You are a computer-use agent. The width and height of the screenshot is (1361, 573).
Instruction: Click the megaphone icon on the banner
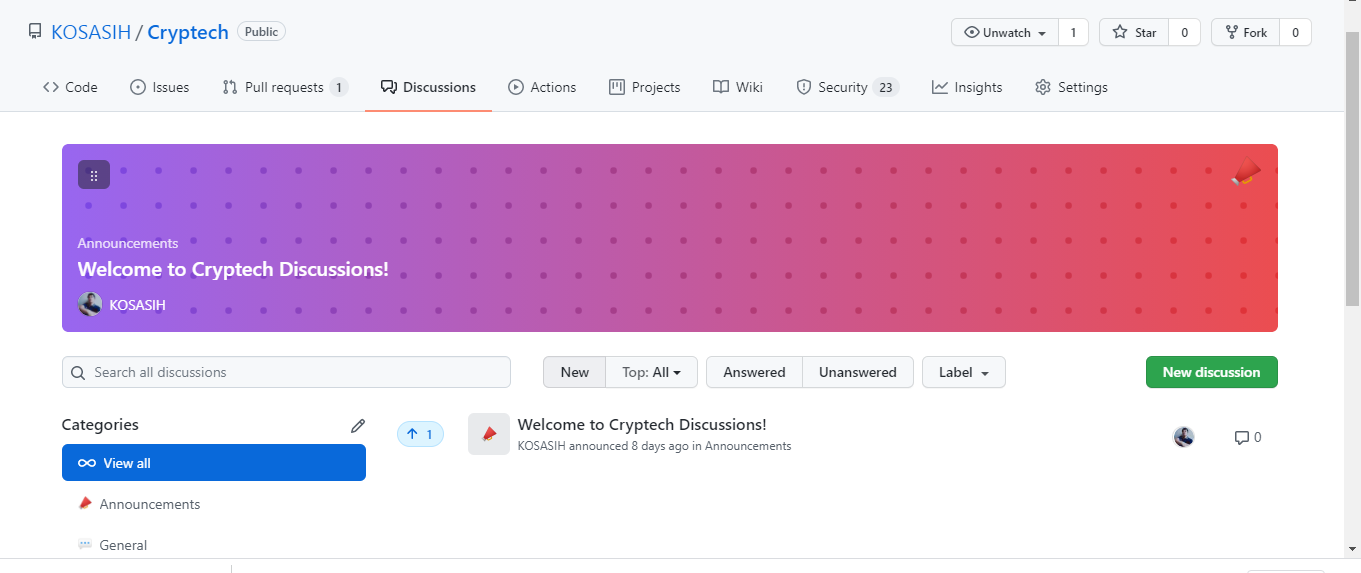tap(1245, 172)
